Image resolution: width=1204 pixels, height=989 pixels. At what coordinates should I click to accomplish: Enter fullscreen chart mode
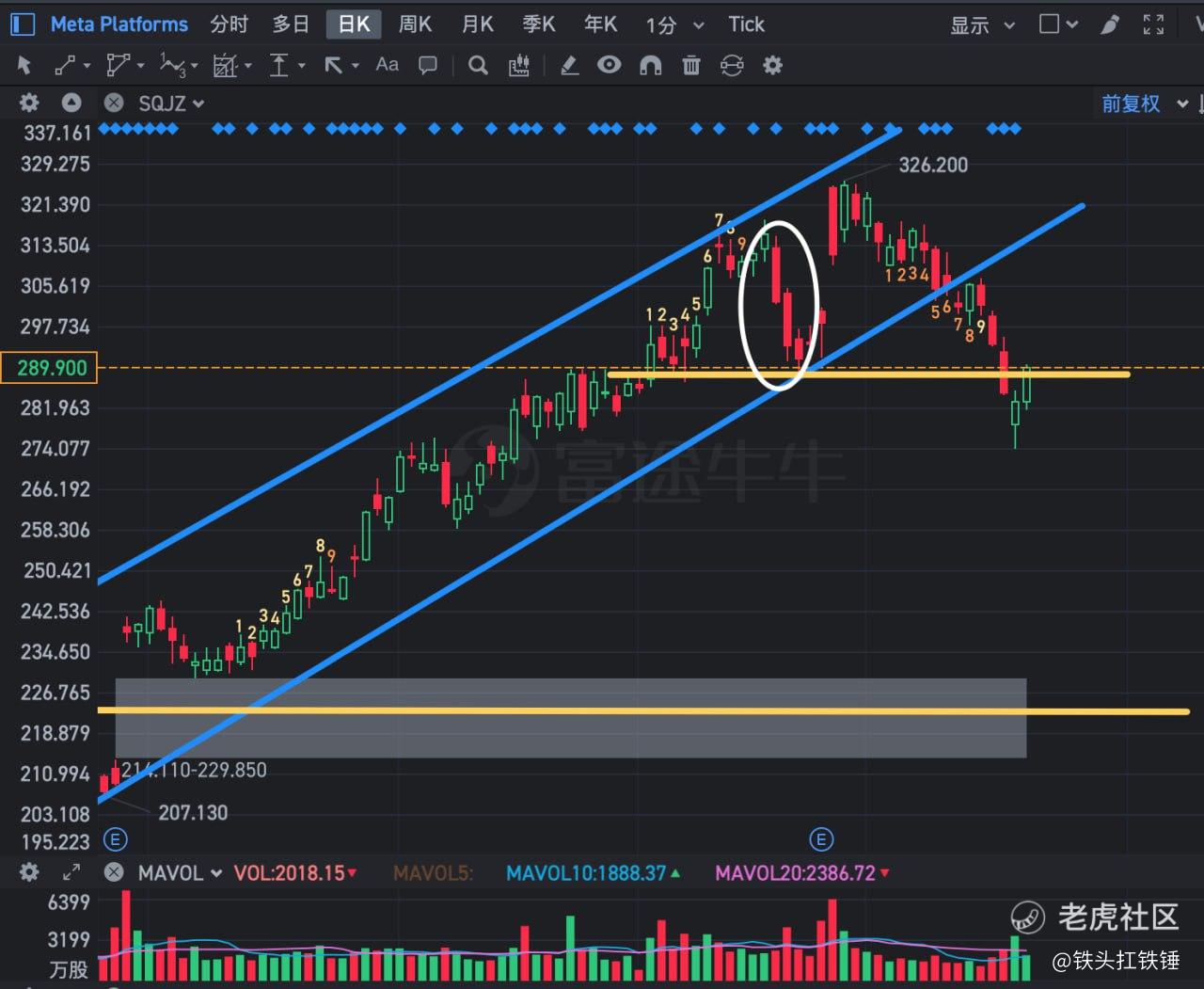coord(1153,24)
